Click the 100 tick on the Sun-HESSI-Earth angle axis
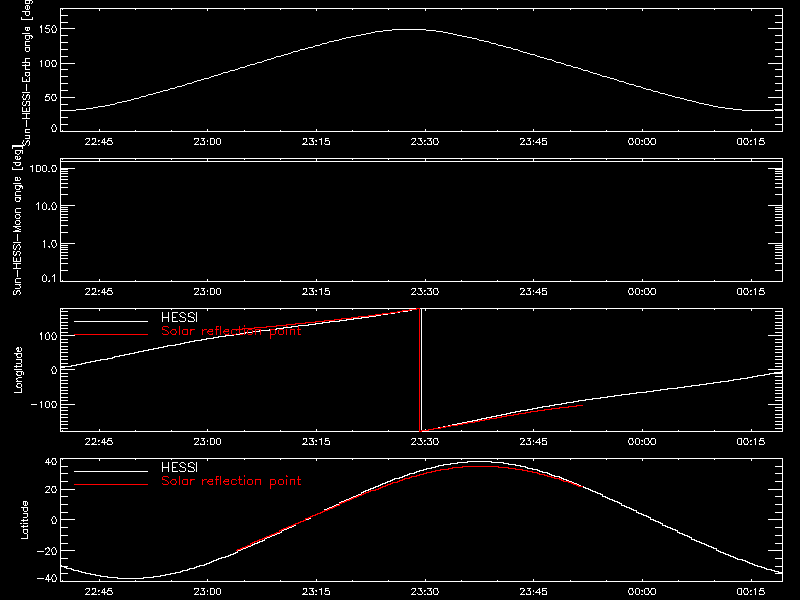The height and width of the screenshot is (600, 800). tap(47, 64)
